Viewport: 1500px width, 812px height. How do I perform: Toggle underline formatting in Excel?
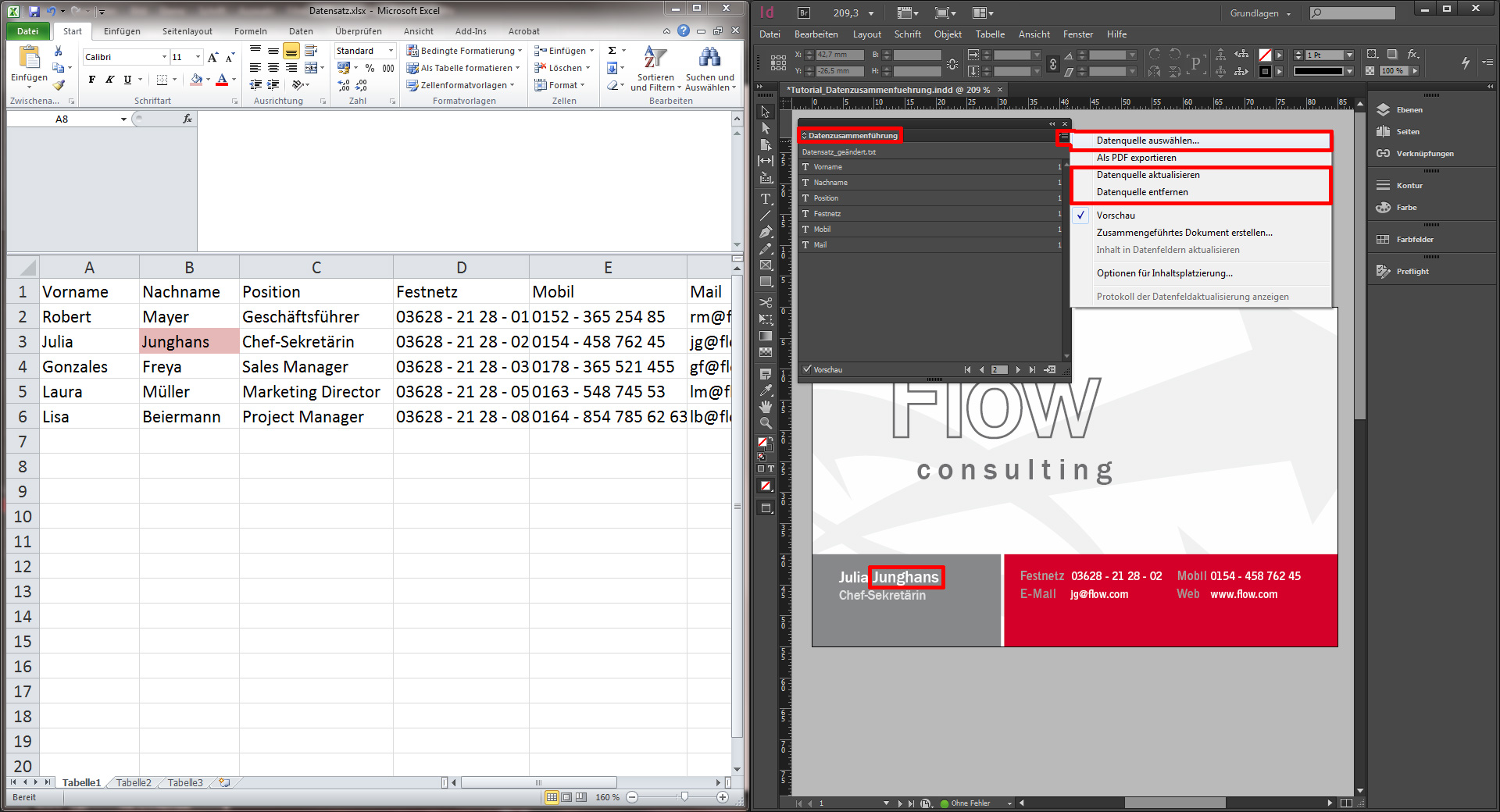click(127, 79)
